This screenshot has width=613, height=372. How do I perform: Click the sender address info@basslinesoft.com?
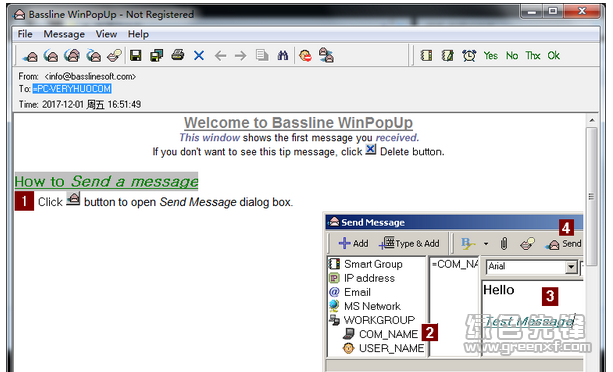coord(90,77)
